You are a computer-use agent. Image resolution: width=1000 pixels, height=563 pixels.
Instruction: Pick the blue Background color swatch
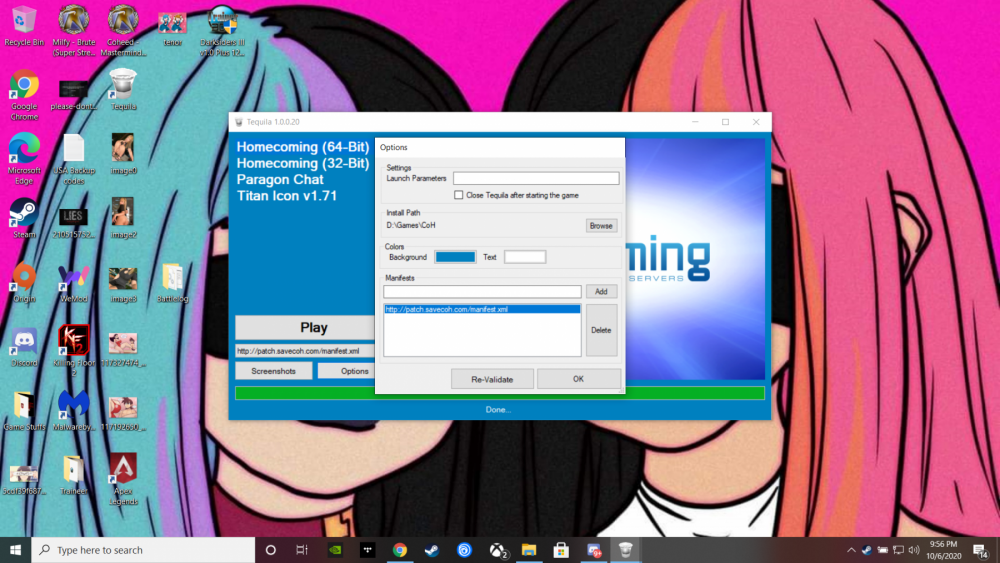coord(455,257)
